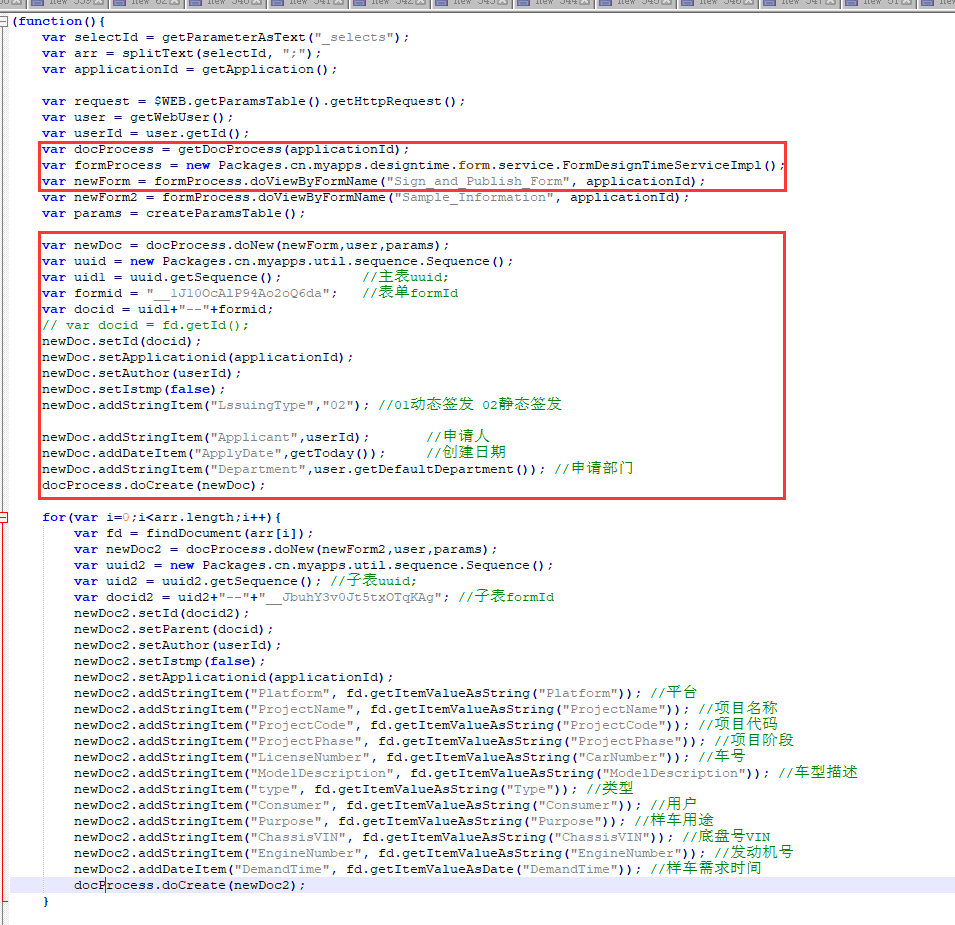Collapse the for loop fold marker
Viewport: 955px width, 925px height.
[4, 518]
